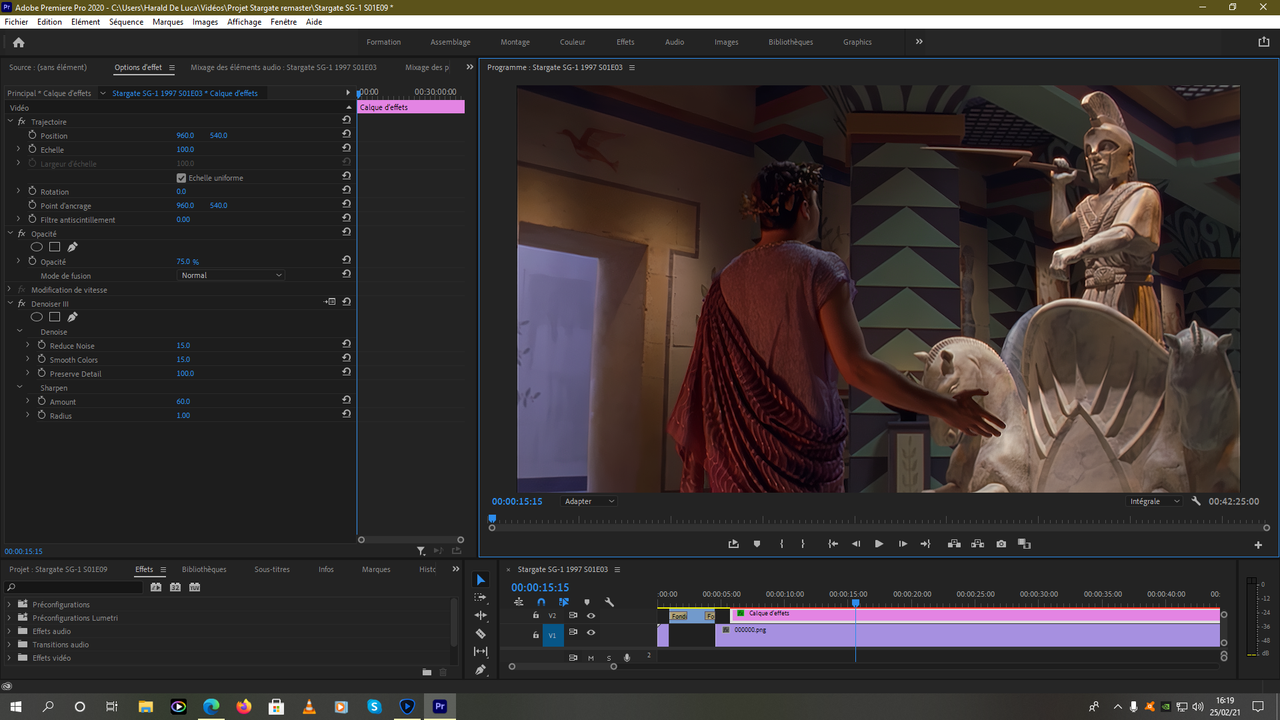Toggle track lock on V2
This screenshot has width=1280, height=720.
point(536,616)
